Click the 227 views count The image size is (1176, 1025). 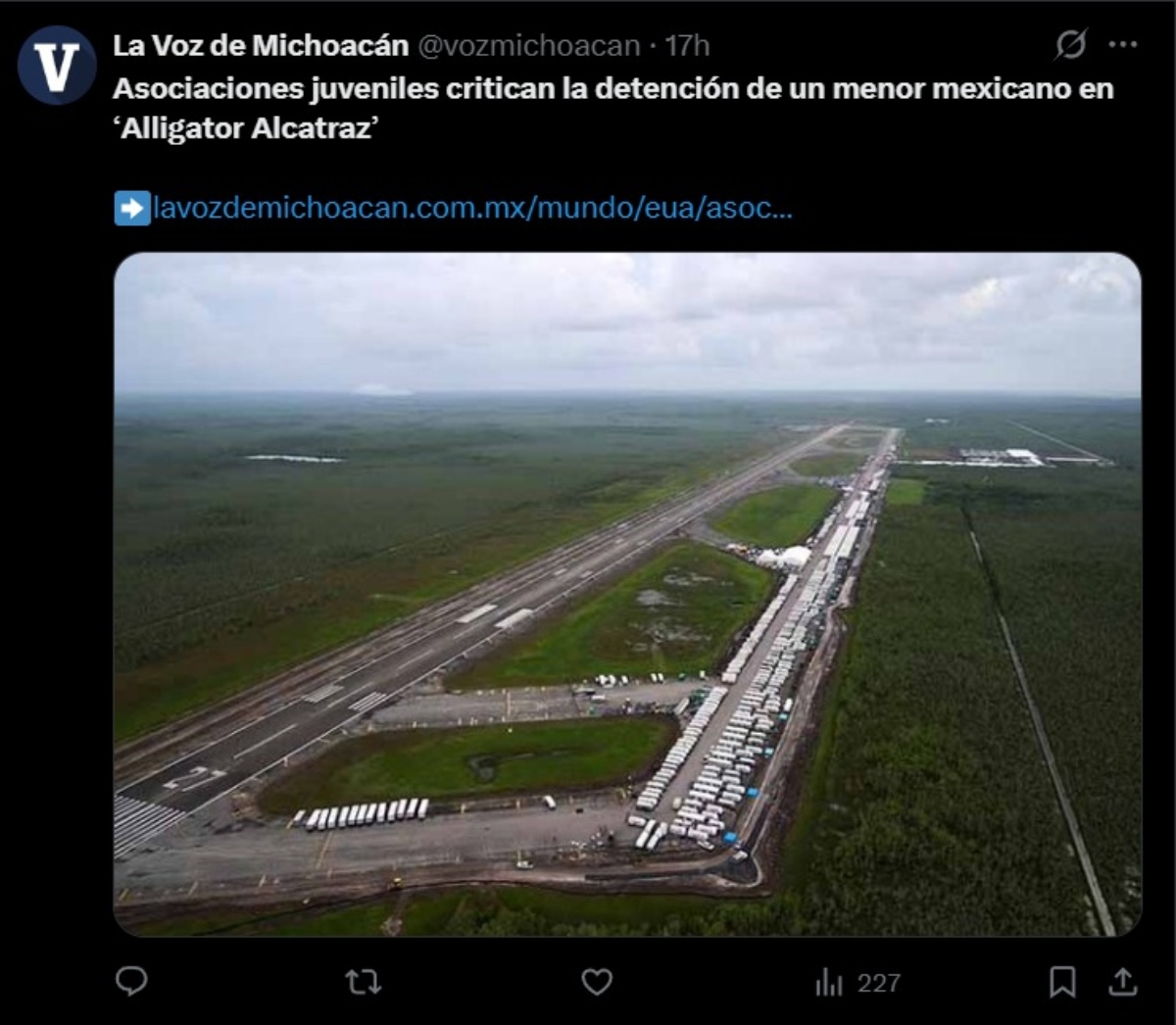(x=878, y=983)
